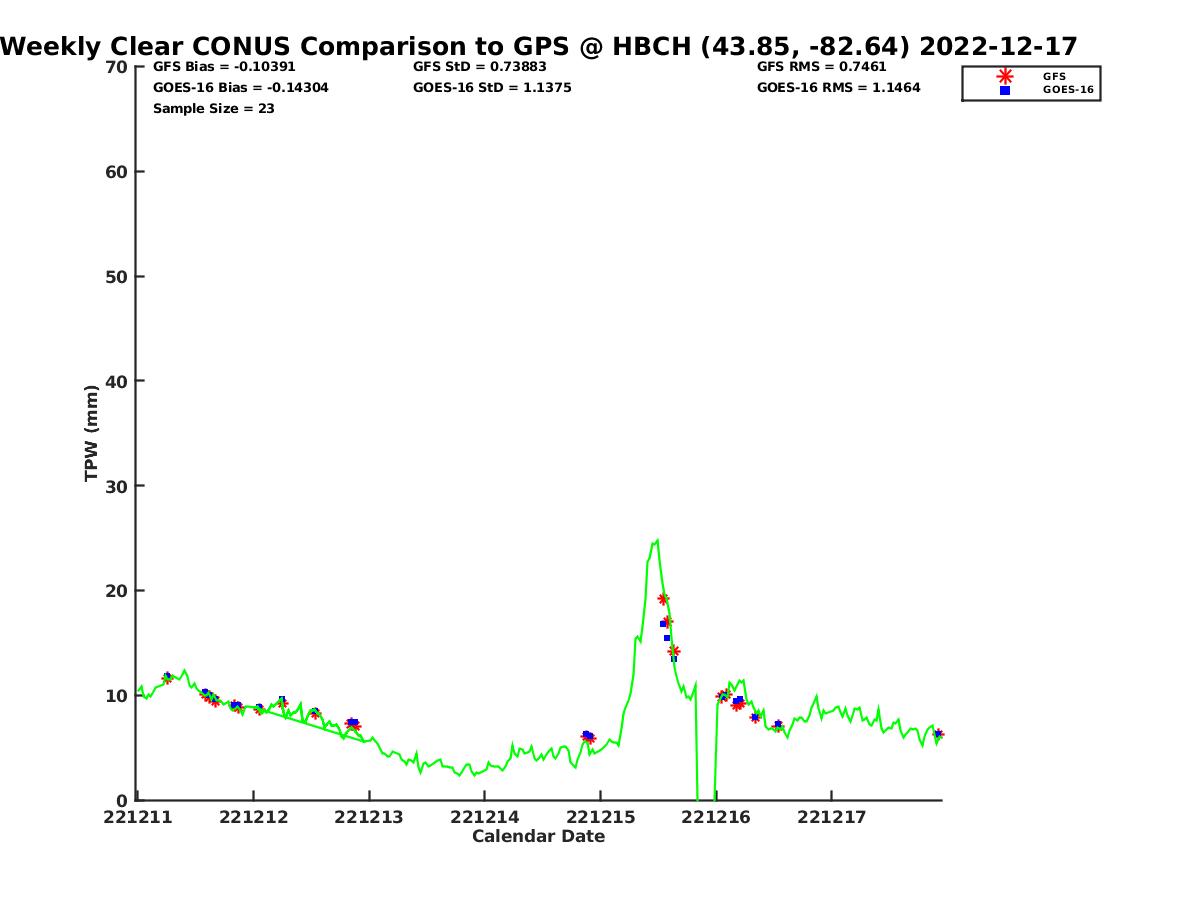Select the Sample Size = 23 text
Screen dimensions: 1200x900
coord(213,109)
